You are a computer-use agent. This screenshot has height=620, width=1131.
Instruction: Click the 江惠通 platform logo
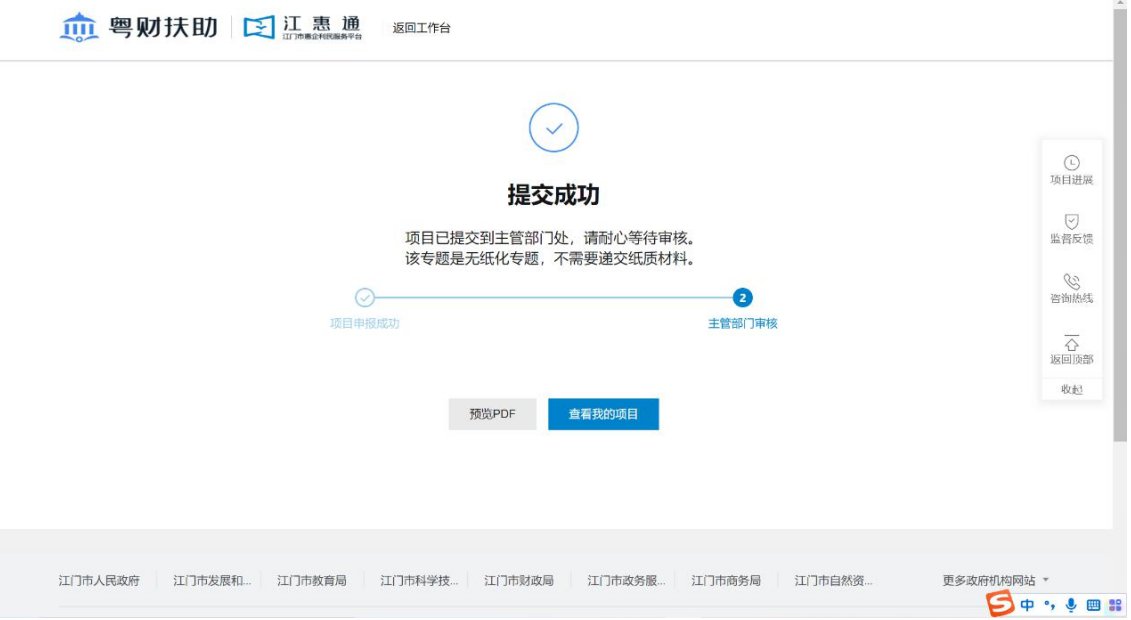click(x=302, y=27)
